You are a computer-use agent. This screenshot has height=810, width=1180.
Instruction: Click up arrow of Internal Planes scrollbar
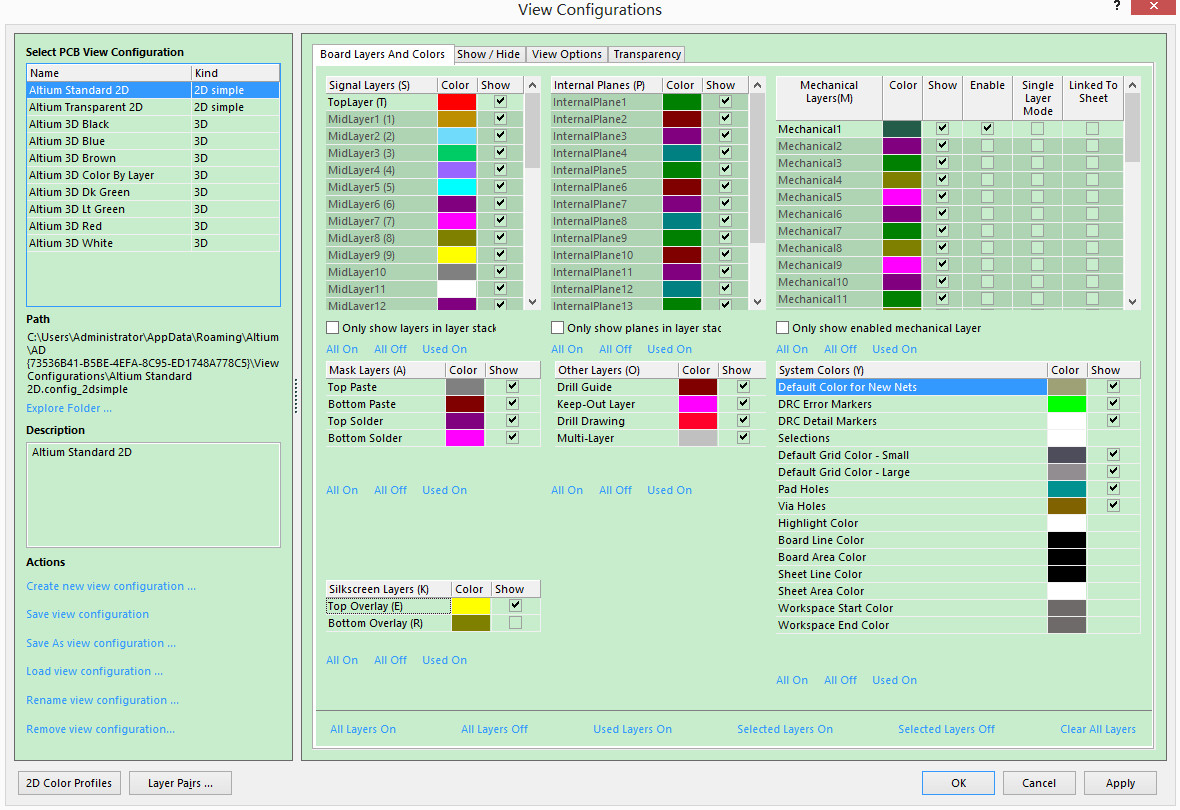pos(758,85)
